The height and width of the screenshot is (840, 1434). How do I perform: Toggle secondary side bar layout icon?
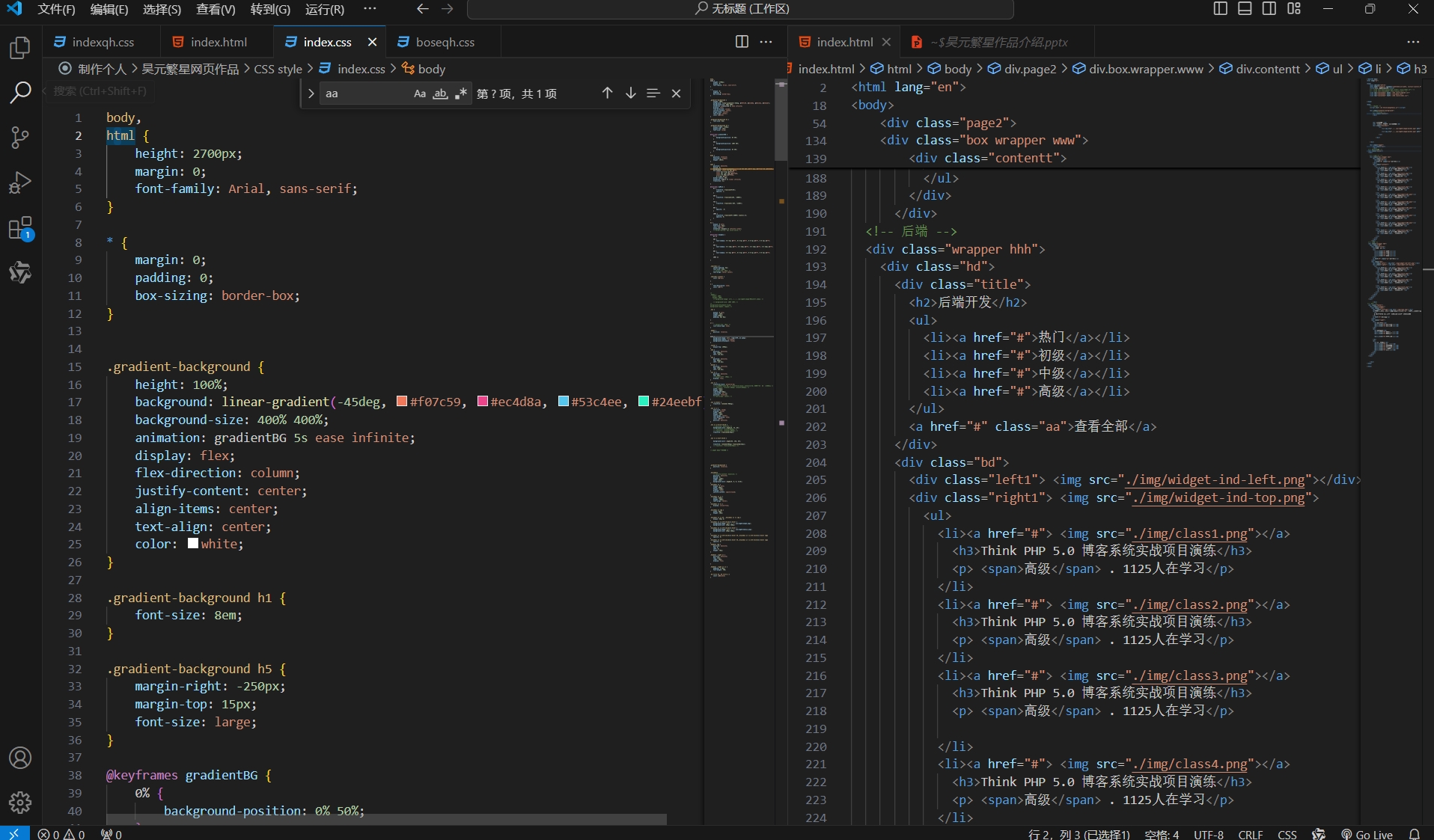tap(1269, 9)
